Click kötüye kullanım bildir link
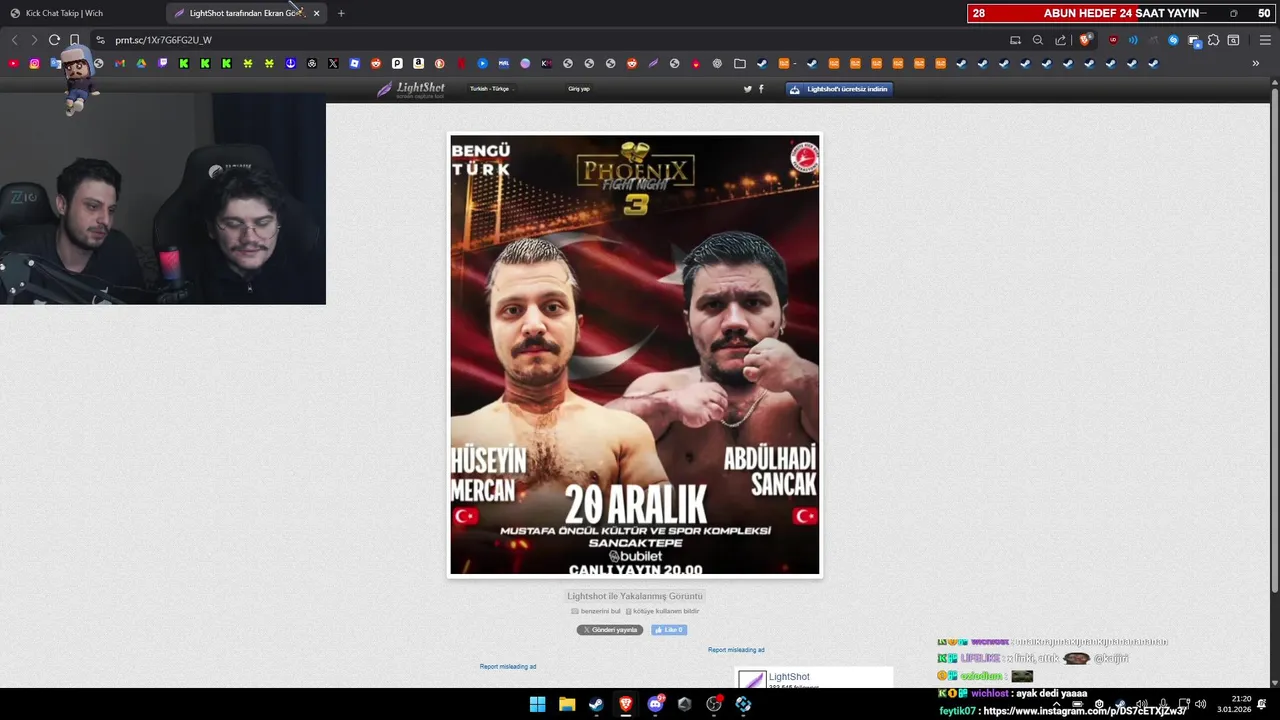1280x720 pixels. (x=663, y=611)
